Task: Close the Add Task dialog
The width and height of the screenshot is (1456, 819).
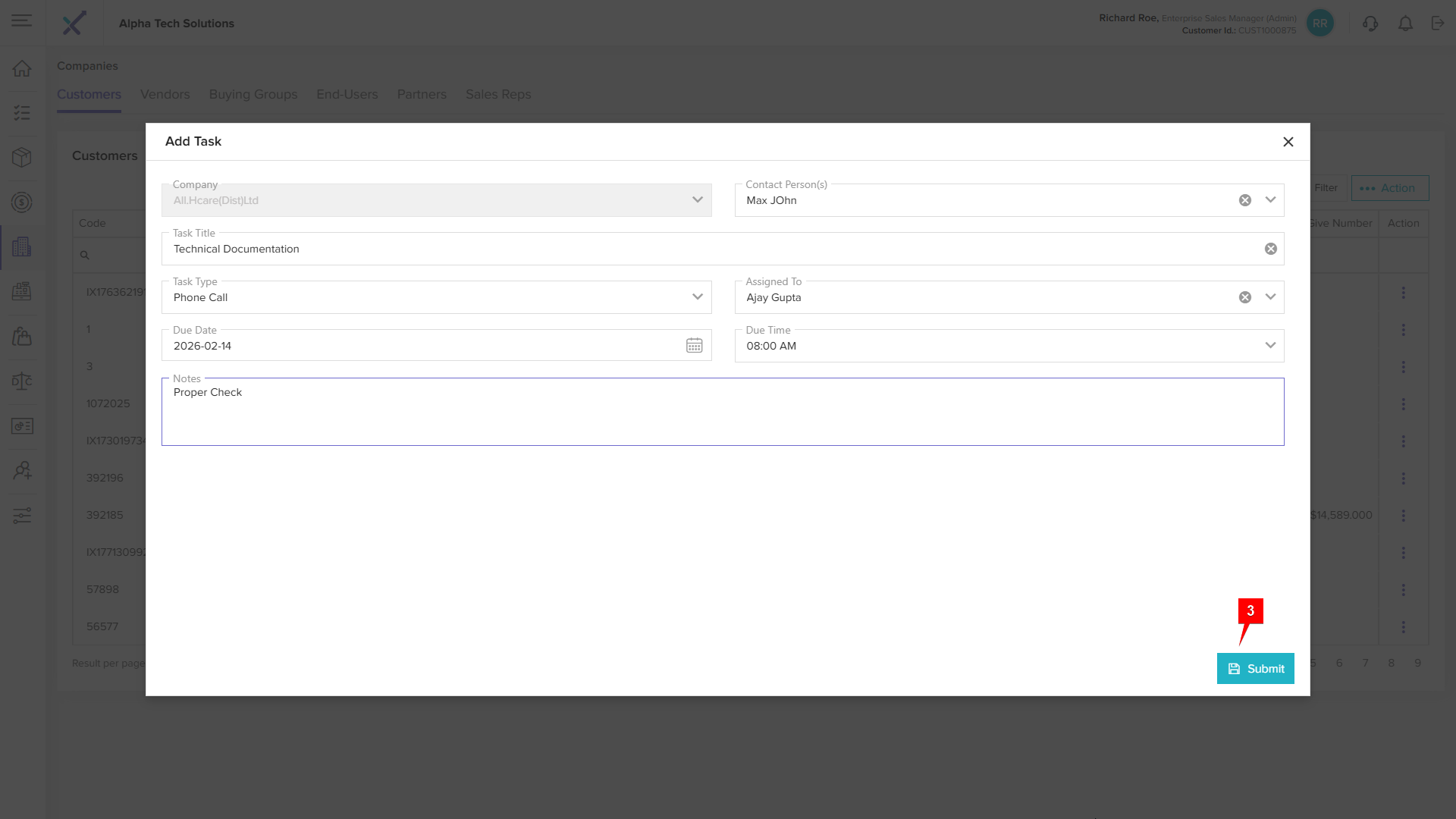Action: (1288, 142)
